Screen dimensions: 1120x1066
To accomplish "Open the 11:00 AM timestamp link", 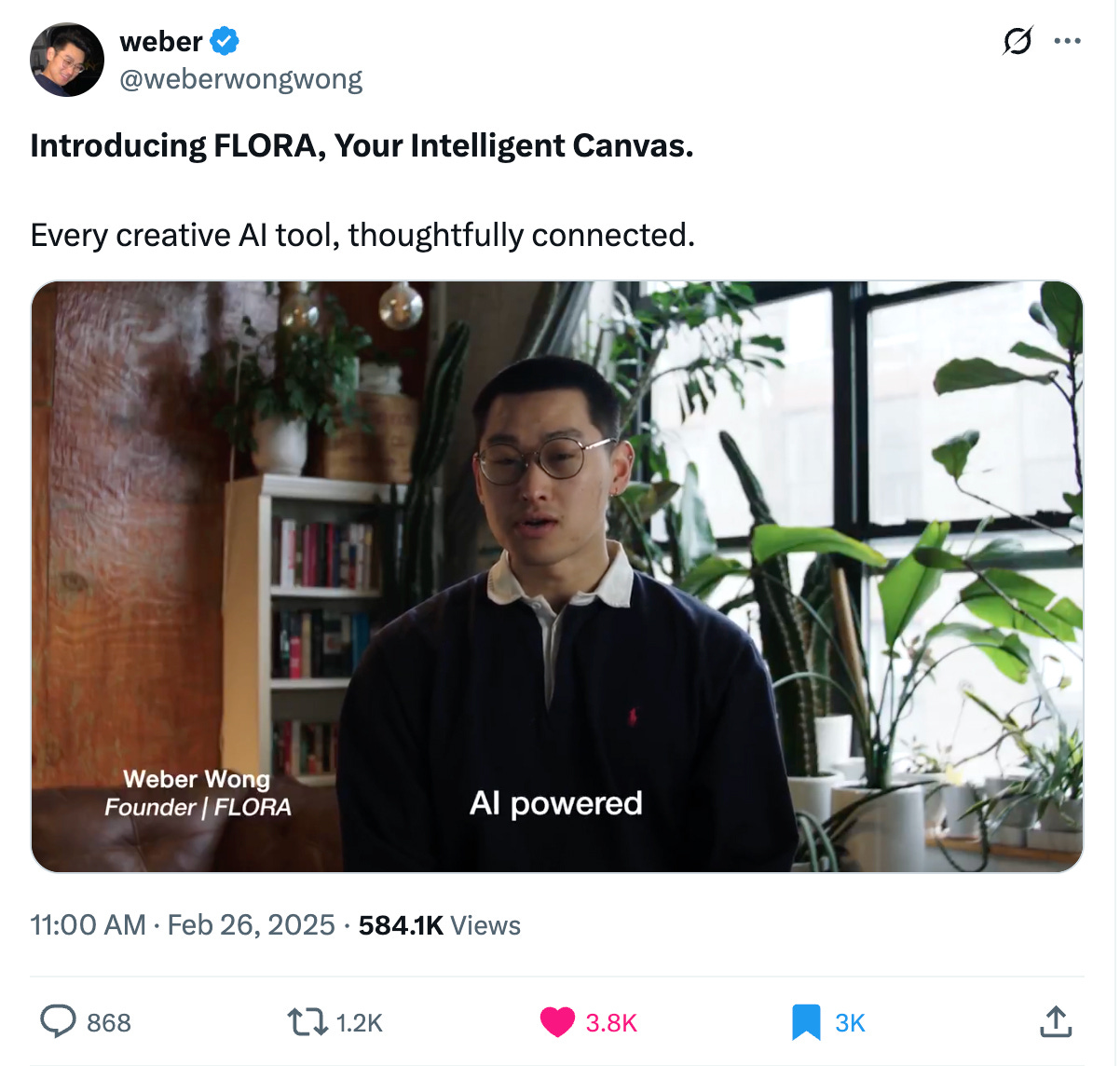I will tap(89, 924).
